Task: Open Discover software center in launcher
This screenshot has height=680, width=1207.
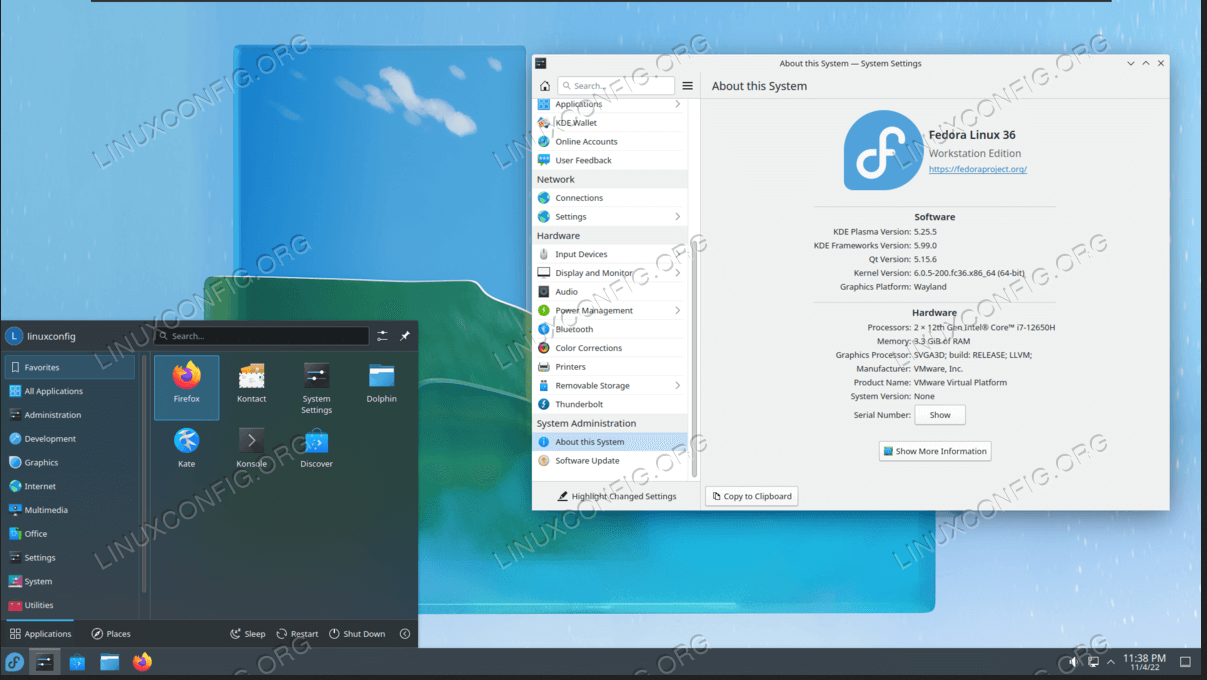Action: (x=316, y=449)
